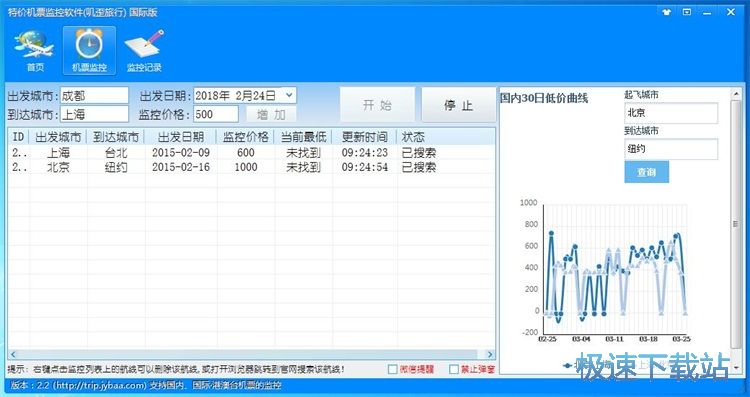The width and height of the screenshot is (750, 397).
Task: Click the chart panel scroll up arrow
Action: pos(736,95)
